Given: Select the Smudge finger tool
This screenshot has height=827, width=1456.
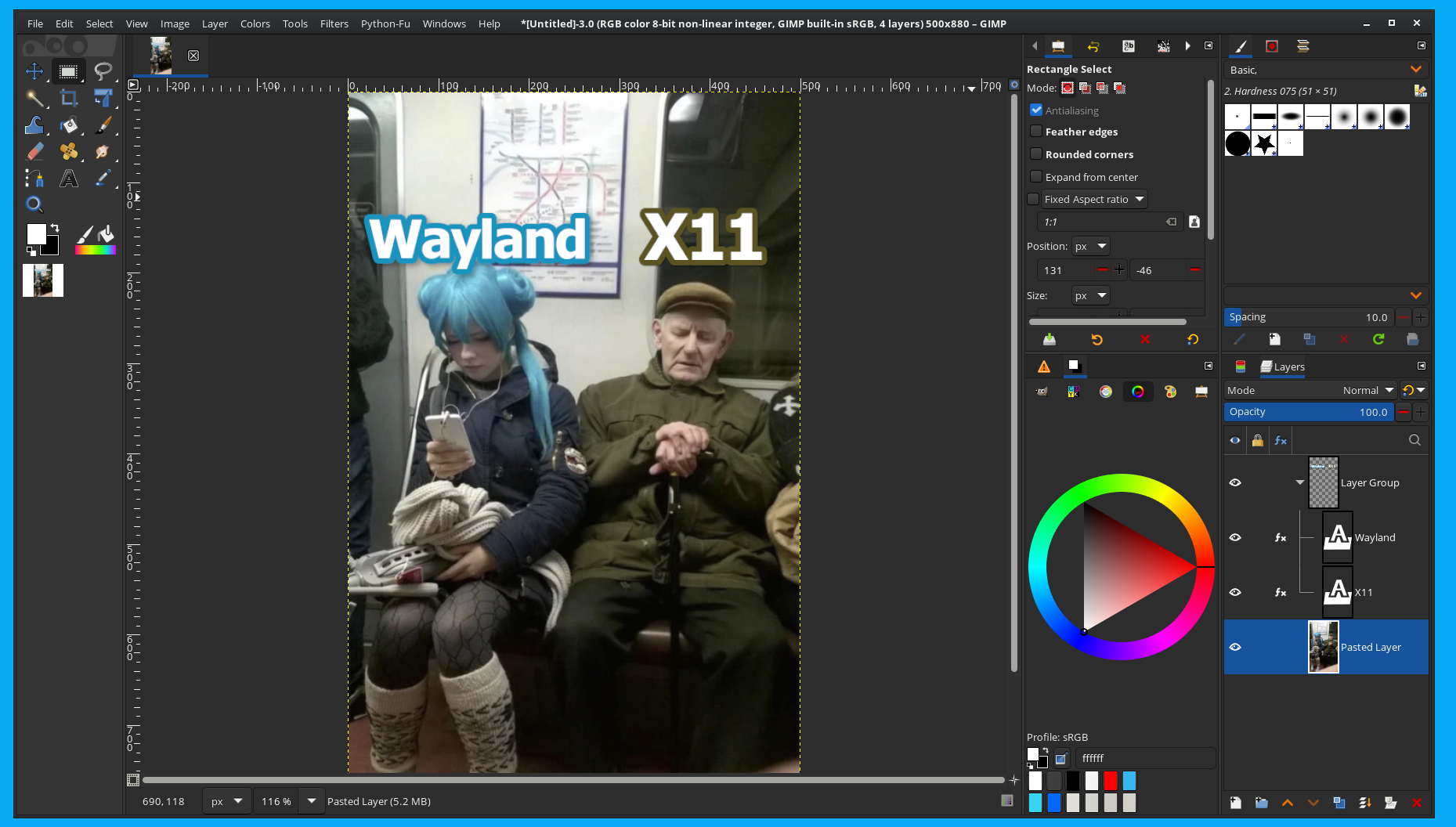Looking at the screenshot, I should 103,151.
